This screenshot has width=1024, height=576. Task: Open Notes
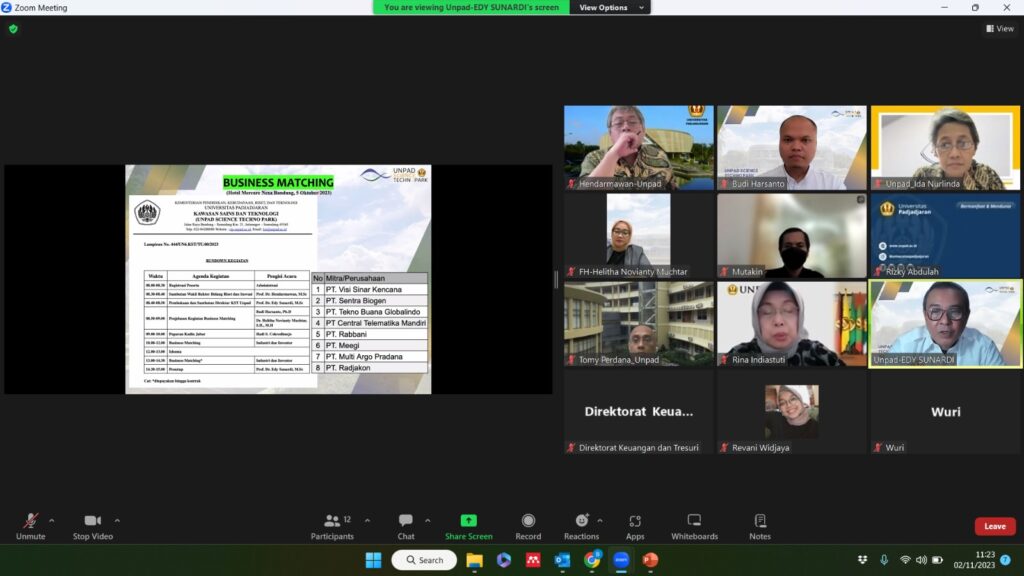[x=760, y=526]
